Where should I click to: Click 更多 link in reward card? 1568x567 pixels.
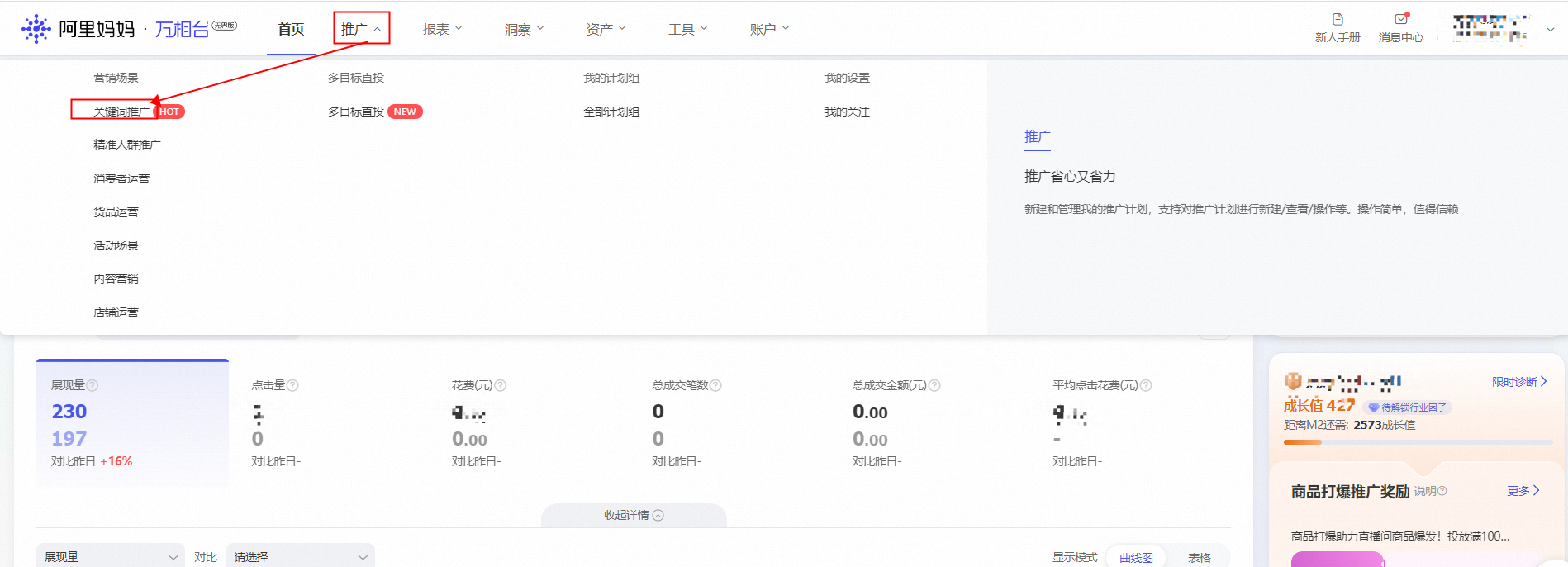1523,491
